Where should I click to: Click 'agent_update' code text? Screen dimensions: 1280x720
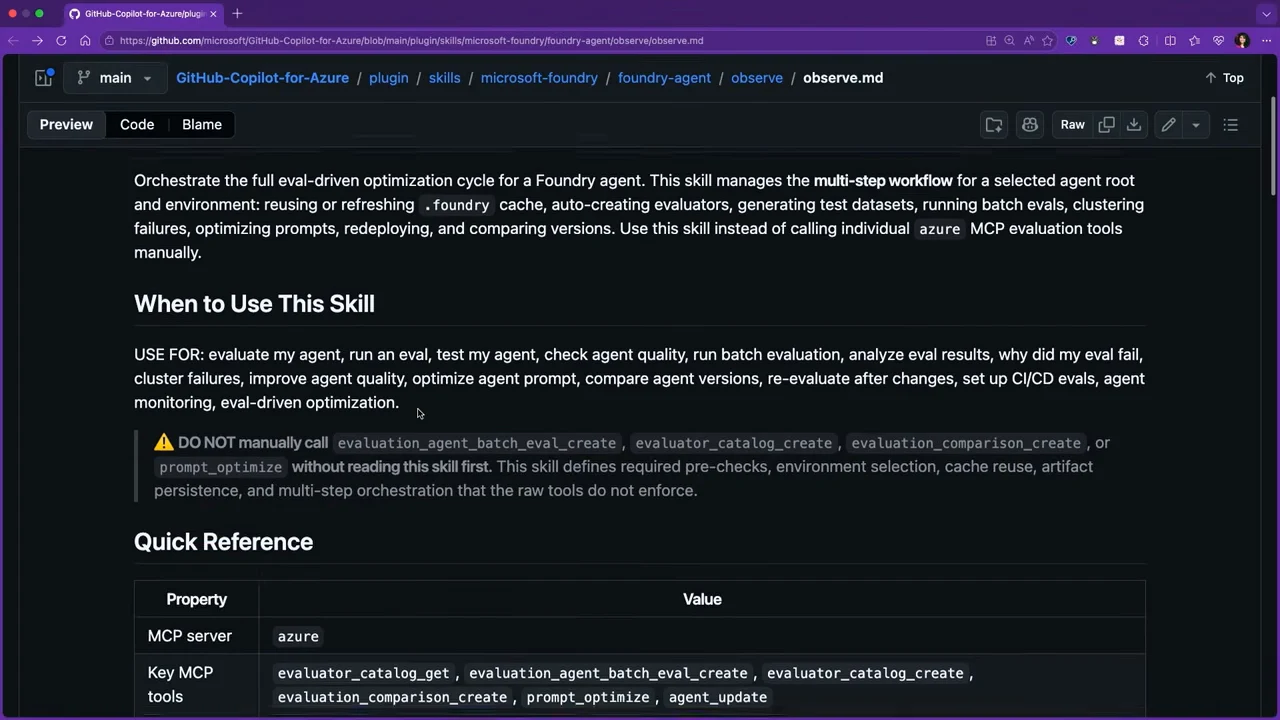pyautogui.click(x=718, y=697)
